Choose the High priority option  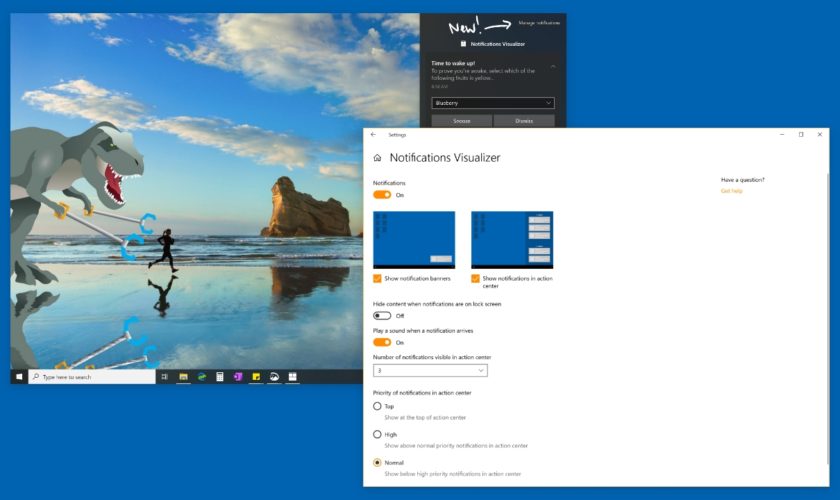pos(377,434)
